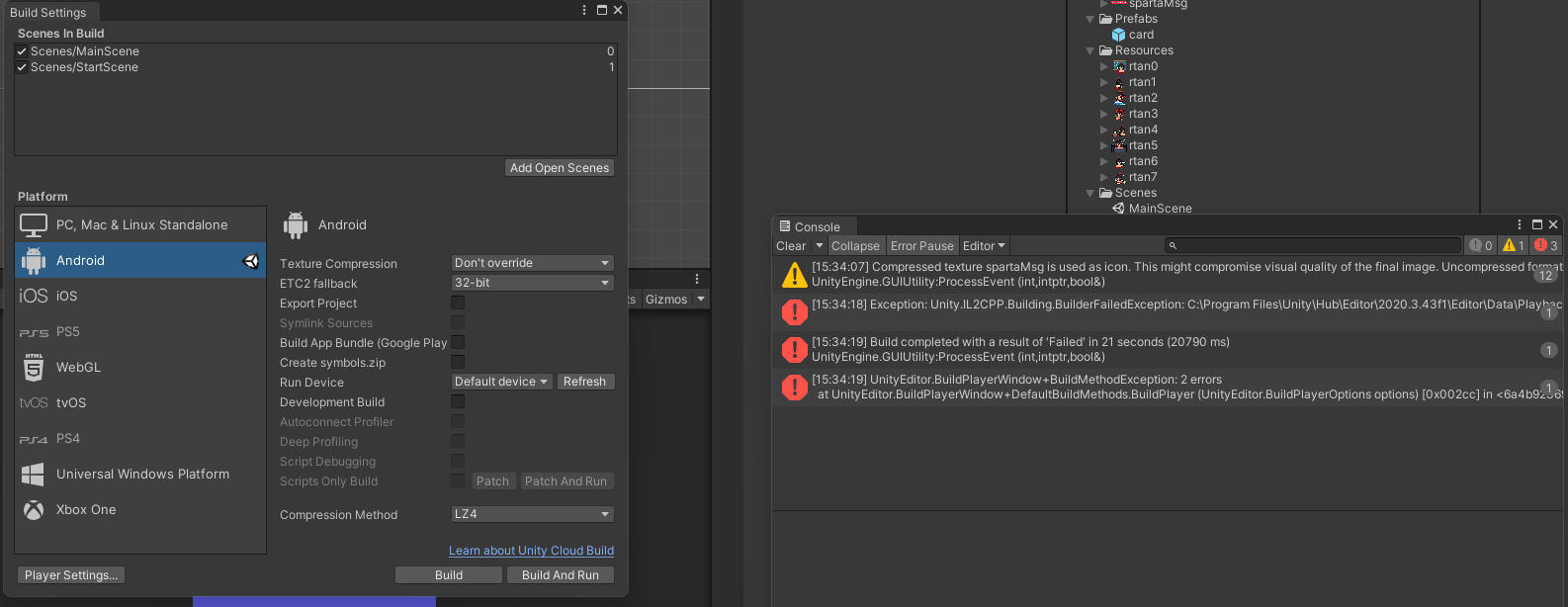1568x607 pixels.
Task: Uncheck Scenes/StartScene in Scenes In Build
Action: pyautogui.click(x=22, y=67)
